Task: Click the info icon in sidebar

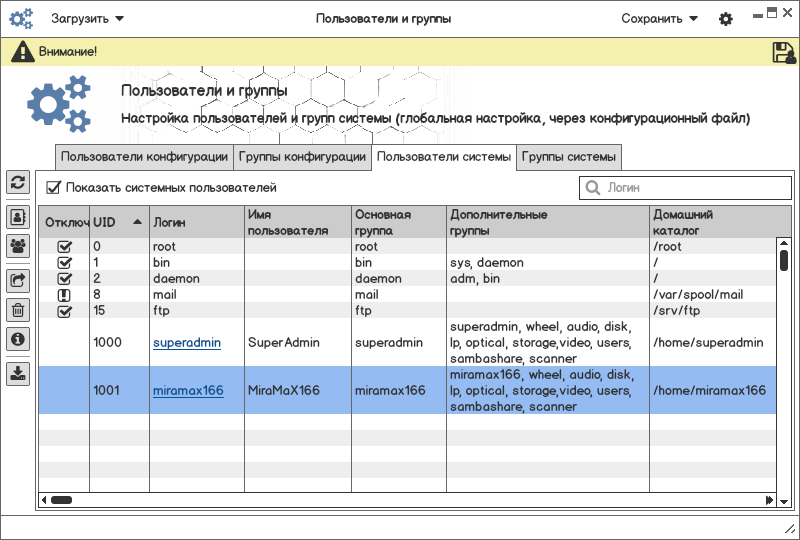Action: tap(18, 340)
